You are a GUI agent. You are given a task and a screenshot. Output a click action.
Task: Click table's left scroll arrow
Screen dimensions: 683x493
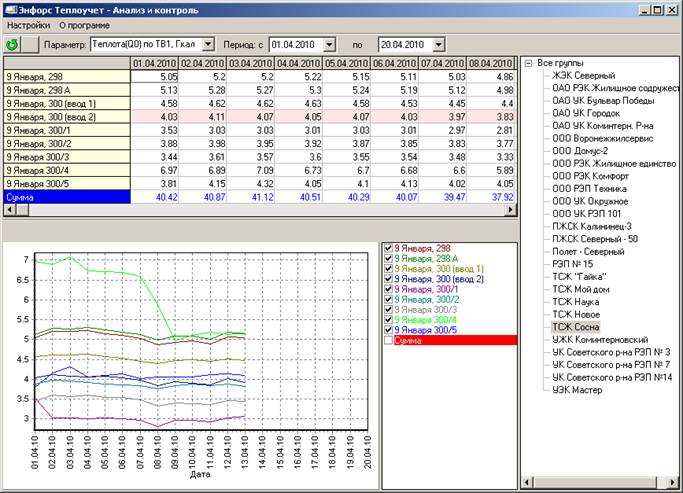[x=10, y=210]
